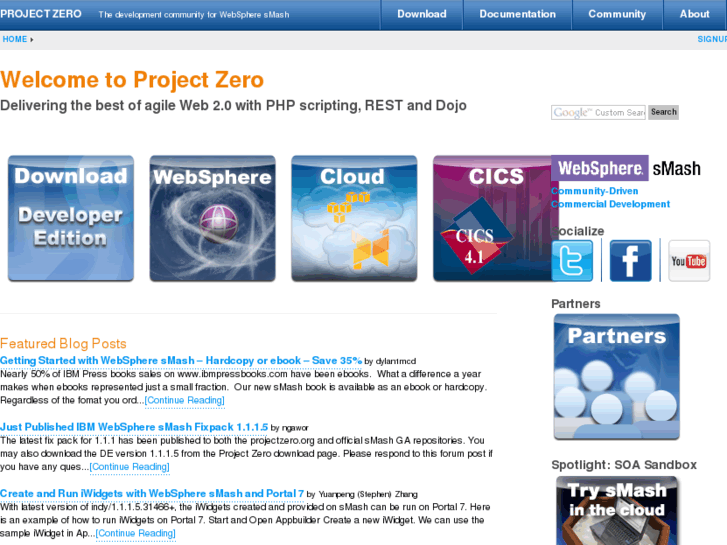Open the Facebook social icon
Viewport: 727px width, 545px height.
click(631, 261)
